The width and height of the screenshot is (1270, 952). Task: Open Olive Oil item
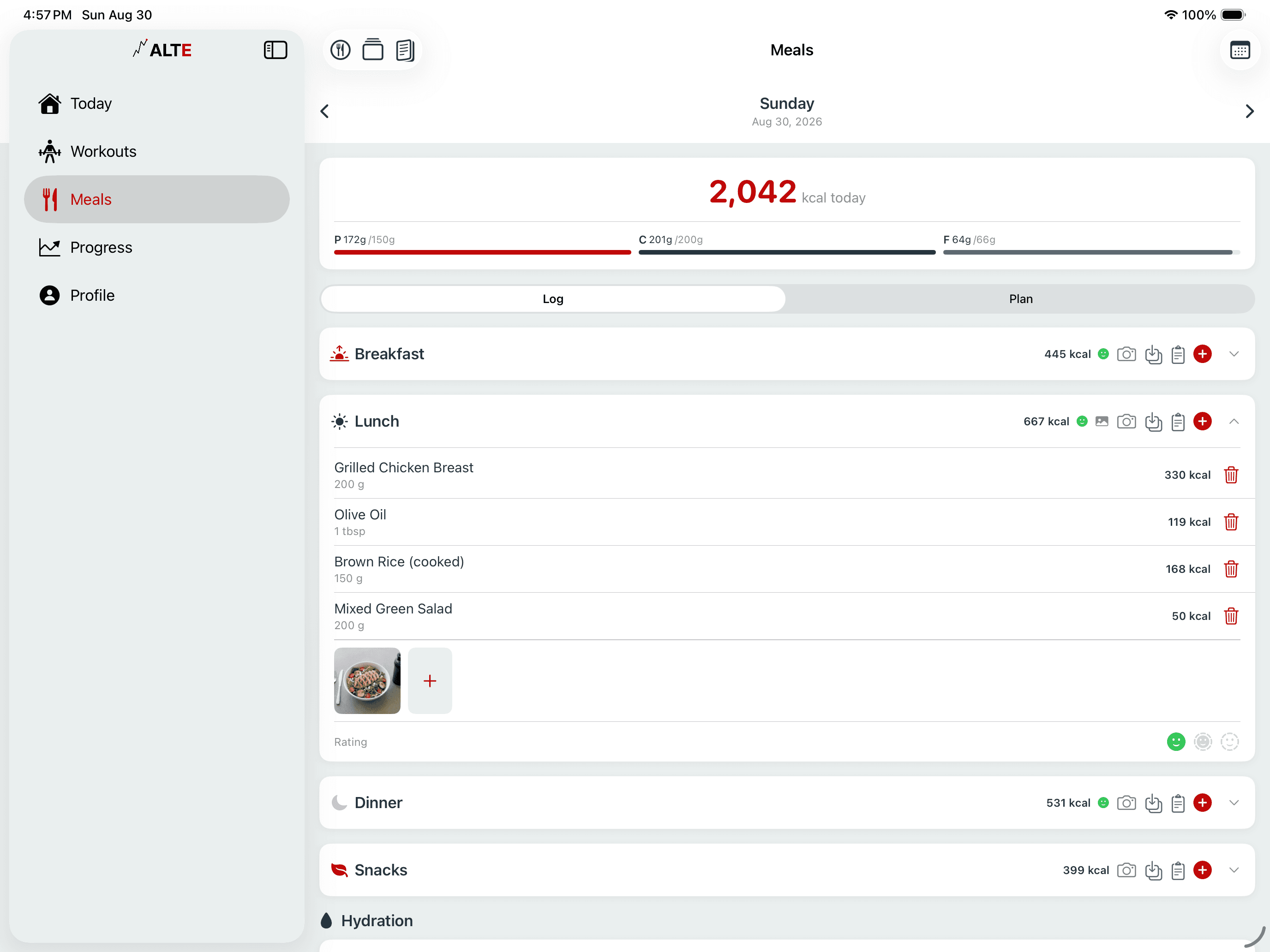(x=786, y=522)
